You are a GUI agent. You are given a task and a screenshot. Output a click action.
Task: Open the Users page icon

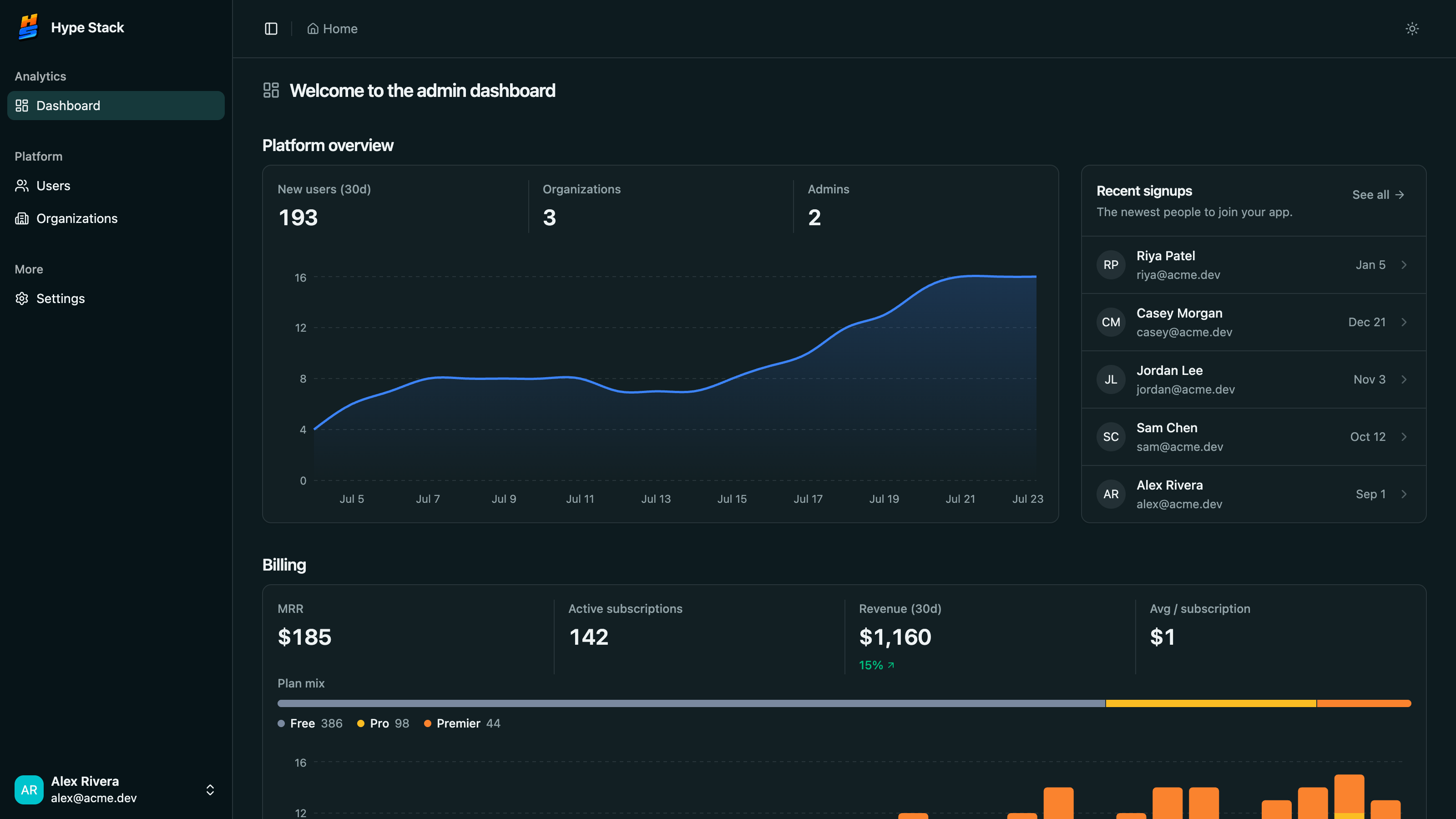pyautogui.click(x=22, y=186)
